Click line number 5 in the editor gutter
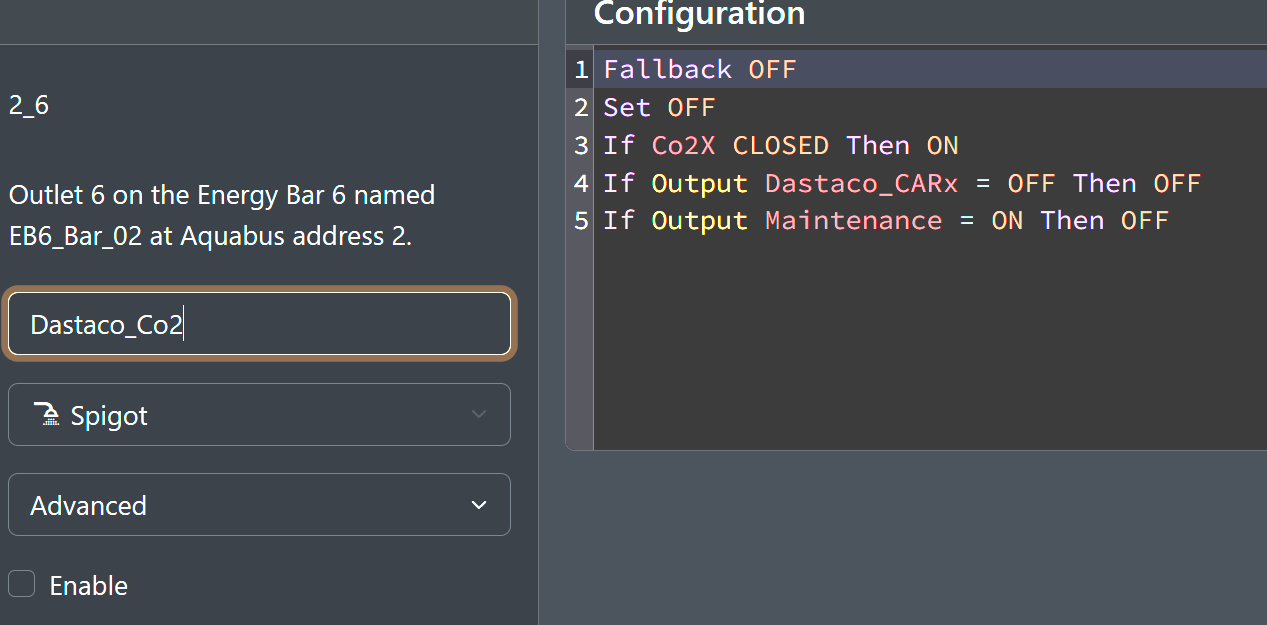 click(581, 221)
